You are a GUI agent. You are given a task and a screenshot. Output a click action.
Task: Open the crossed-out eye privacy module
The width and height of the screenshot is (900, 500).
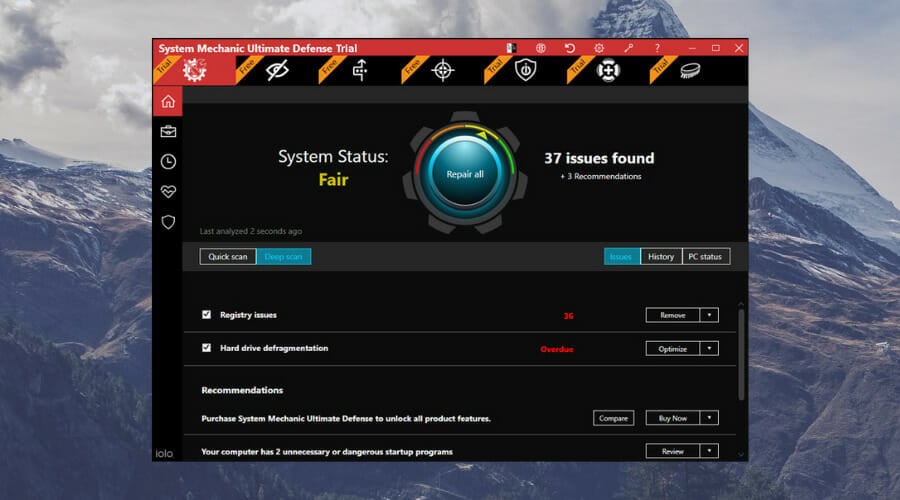point(277,71)
